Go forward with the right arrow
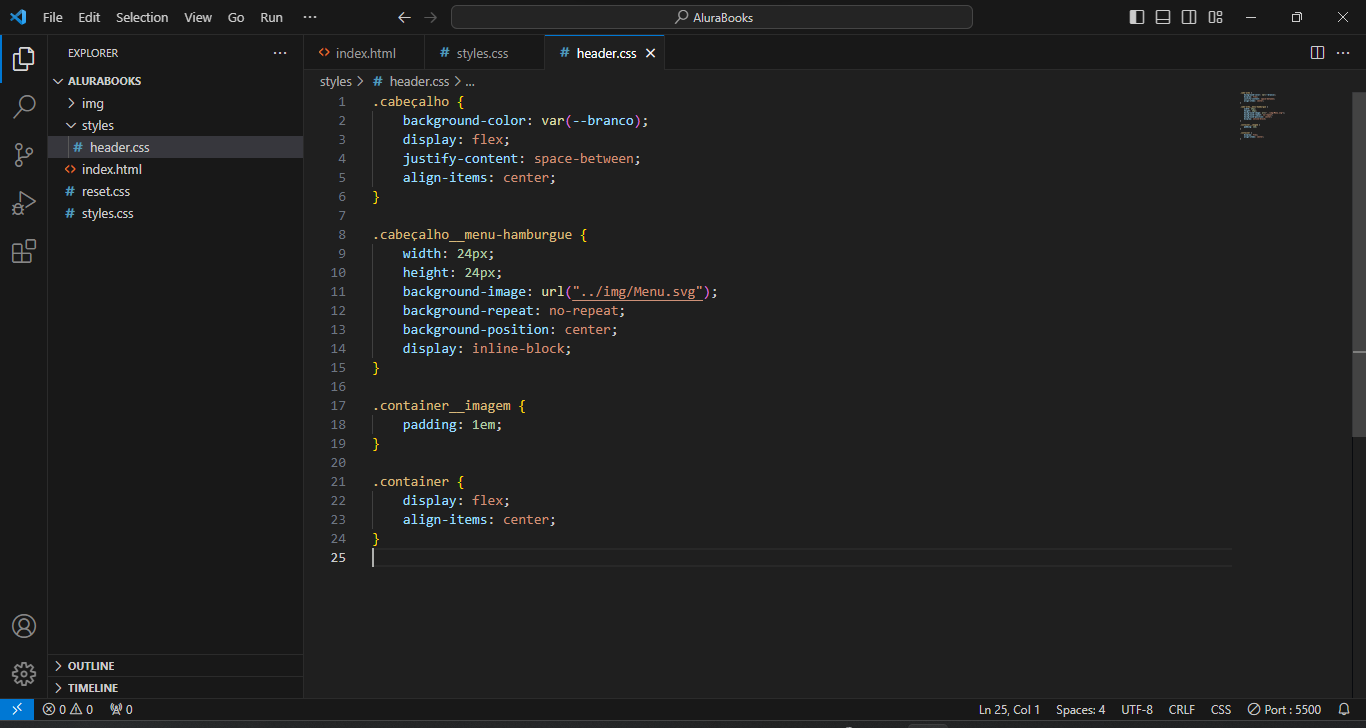The image size is (1366, 728). tap(430, 17)
